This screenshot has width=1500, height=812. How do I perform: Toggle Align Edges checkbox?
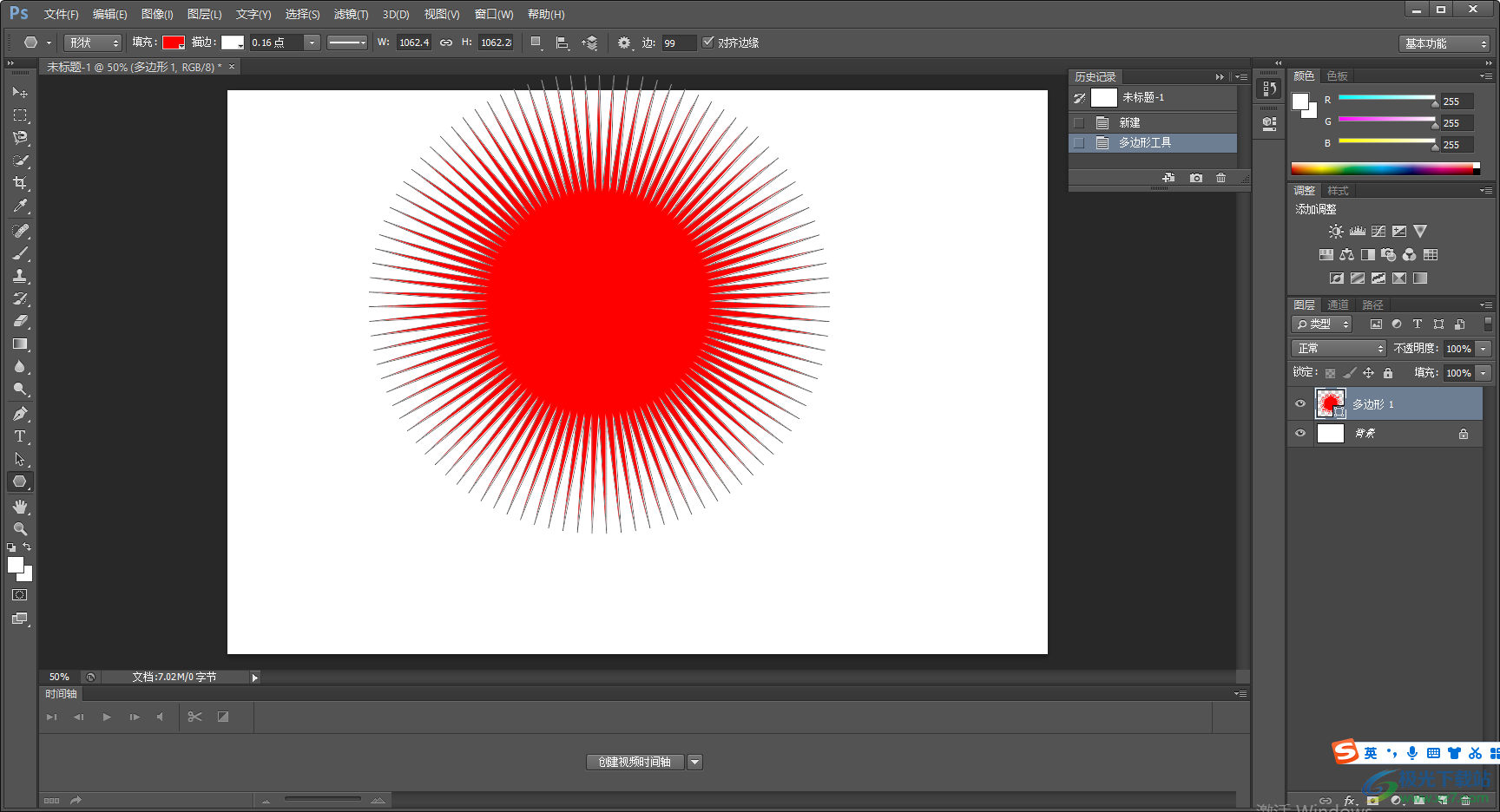point(708,42)
